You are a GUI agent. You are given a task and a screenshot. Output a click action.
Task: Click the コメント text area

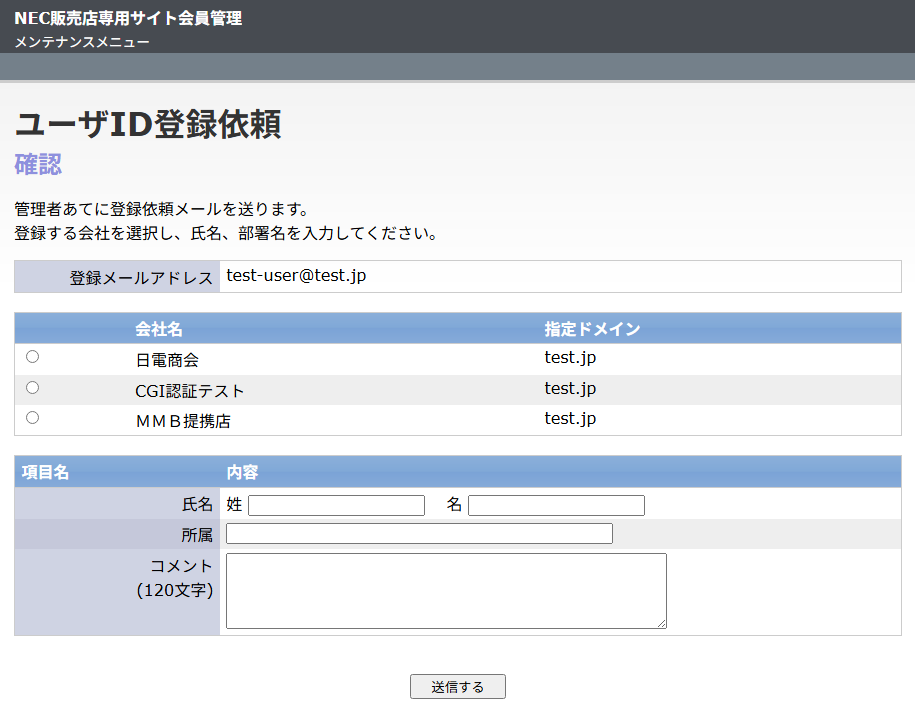446,591
